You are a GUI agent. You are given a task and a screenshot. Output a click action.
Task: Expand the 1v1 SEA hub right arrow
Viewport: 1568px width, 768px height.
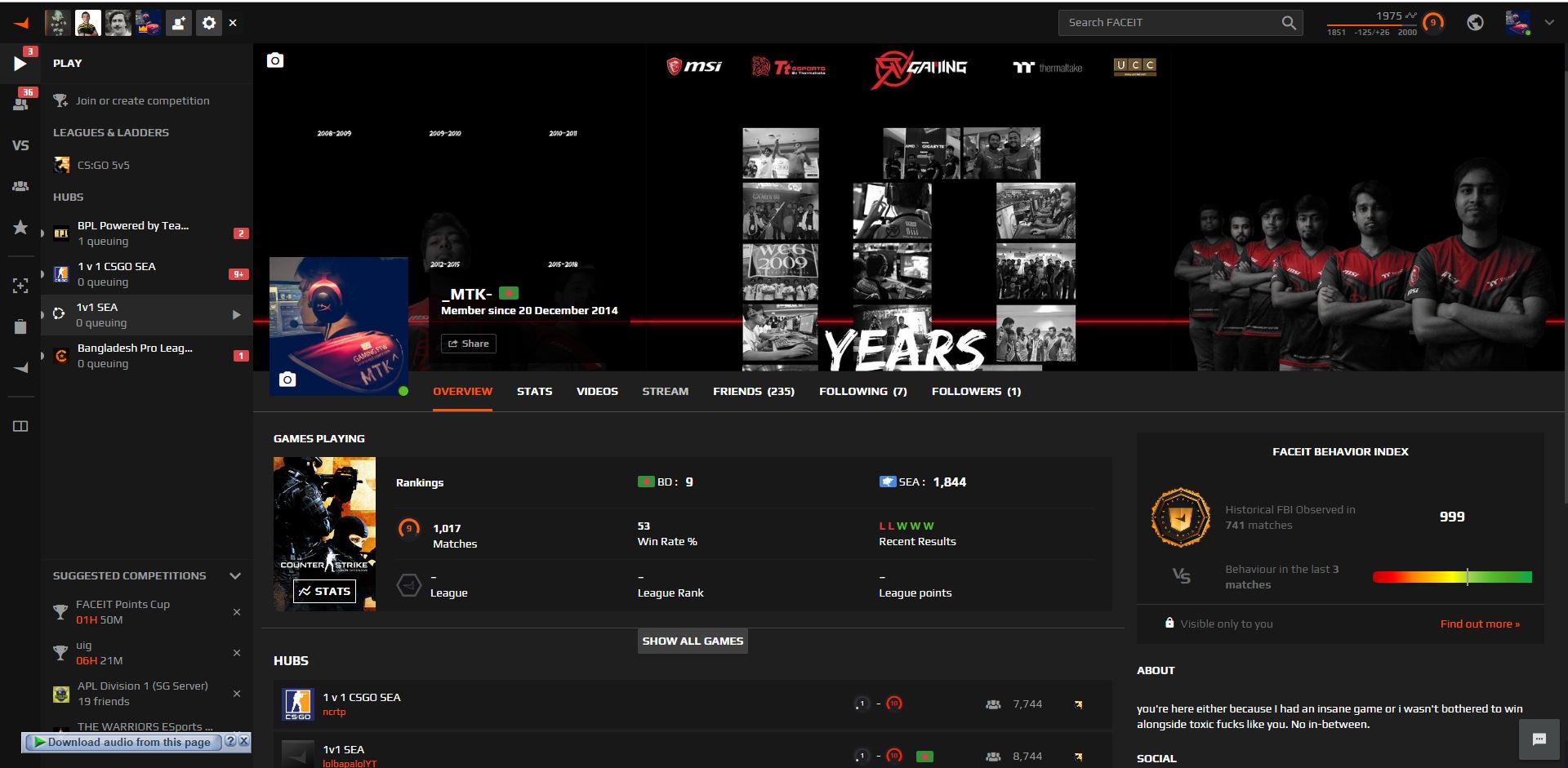point(237,315)
